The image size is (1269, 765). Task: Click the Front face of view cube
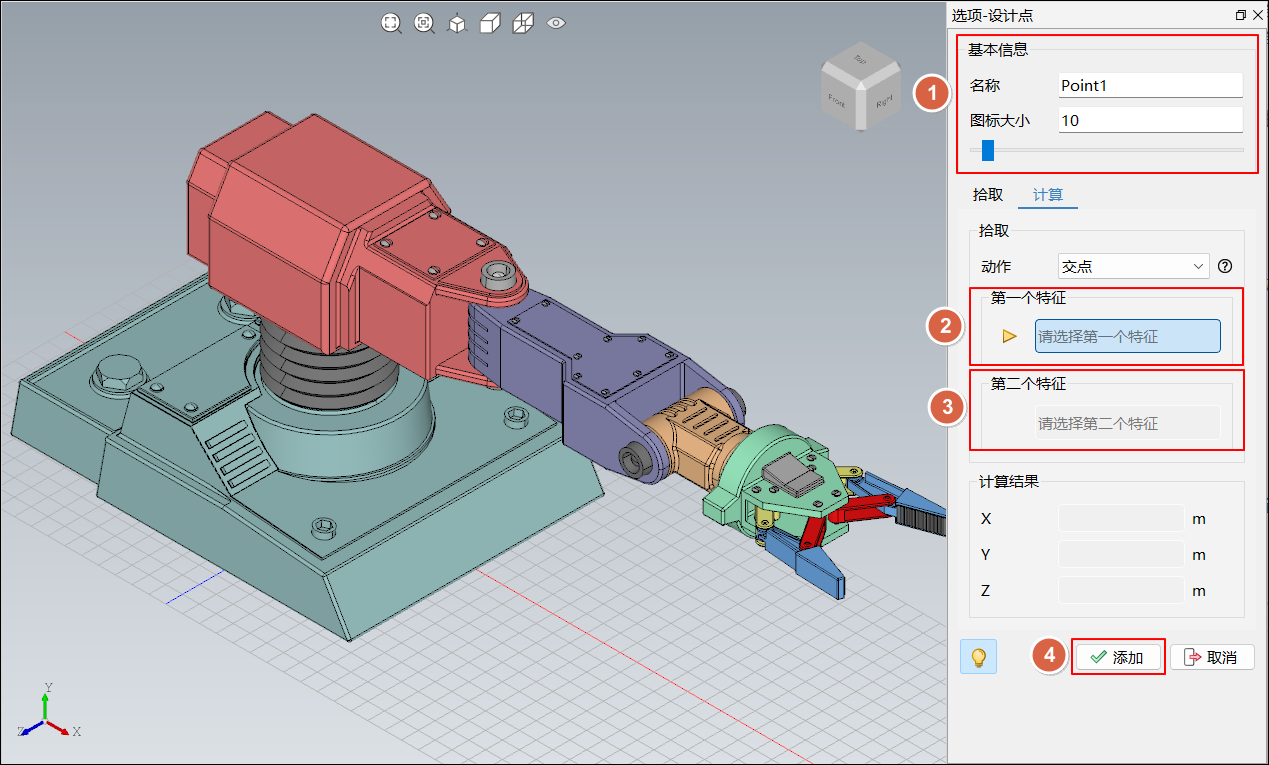(x=838, y=99)
